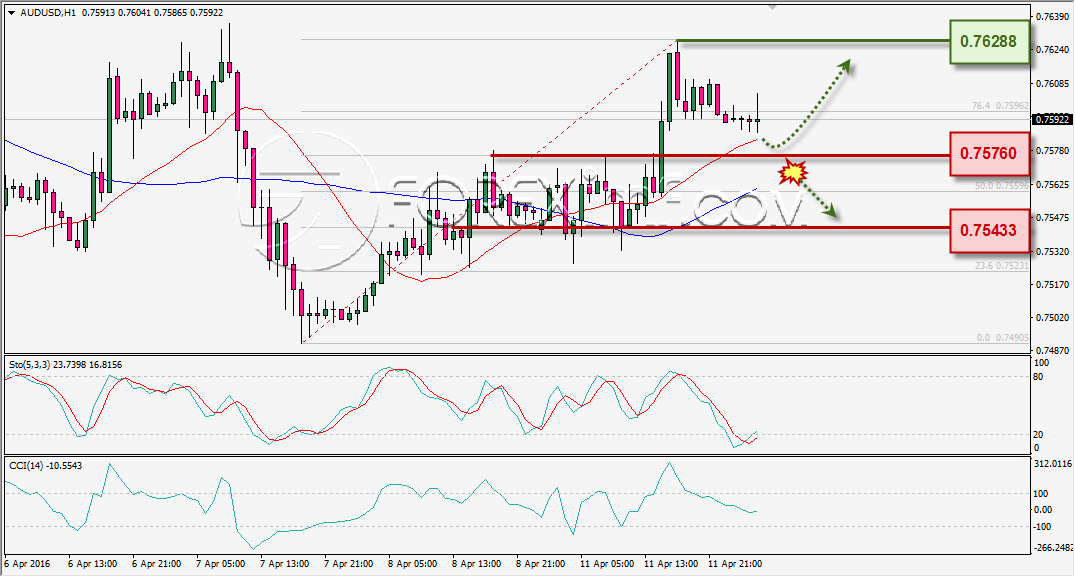The width and height of the screenshot is (1075, 577).
Task: Click the 7 Apr 13:00 time label
Action: point(285,564)
